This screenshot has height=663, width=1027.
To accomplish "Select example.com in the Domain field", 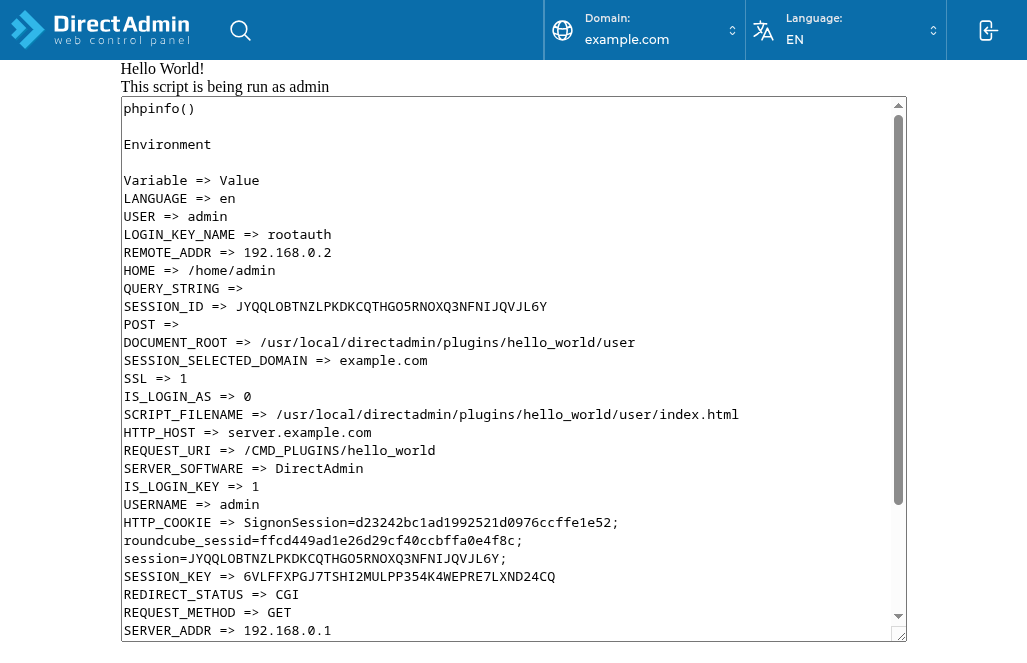I will (x=627, y=40).
